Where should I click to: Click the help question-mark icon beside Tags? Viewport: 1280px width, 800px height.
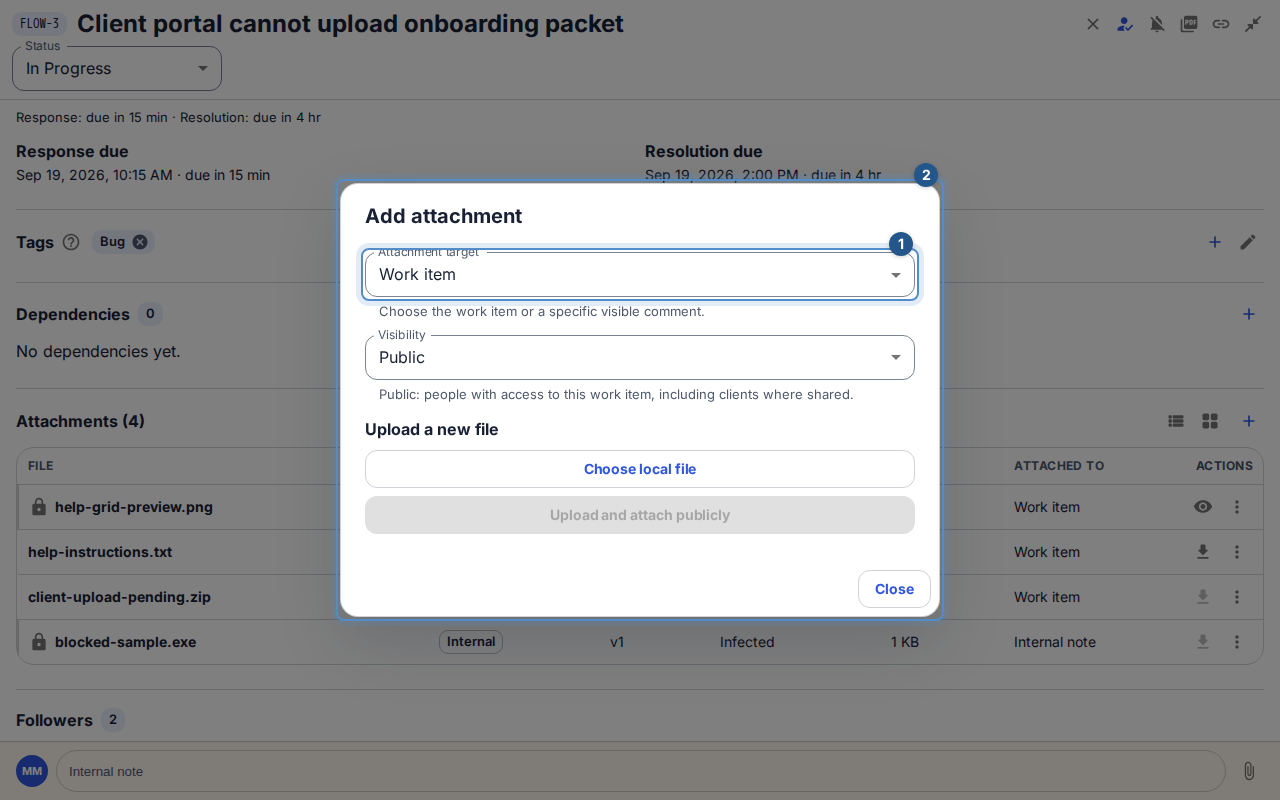[x=71, y=242]
